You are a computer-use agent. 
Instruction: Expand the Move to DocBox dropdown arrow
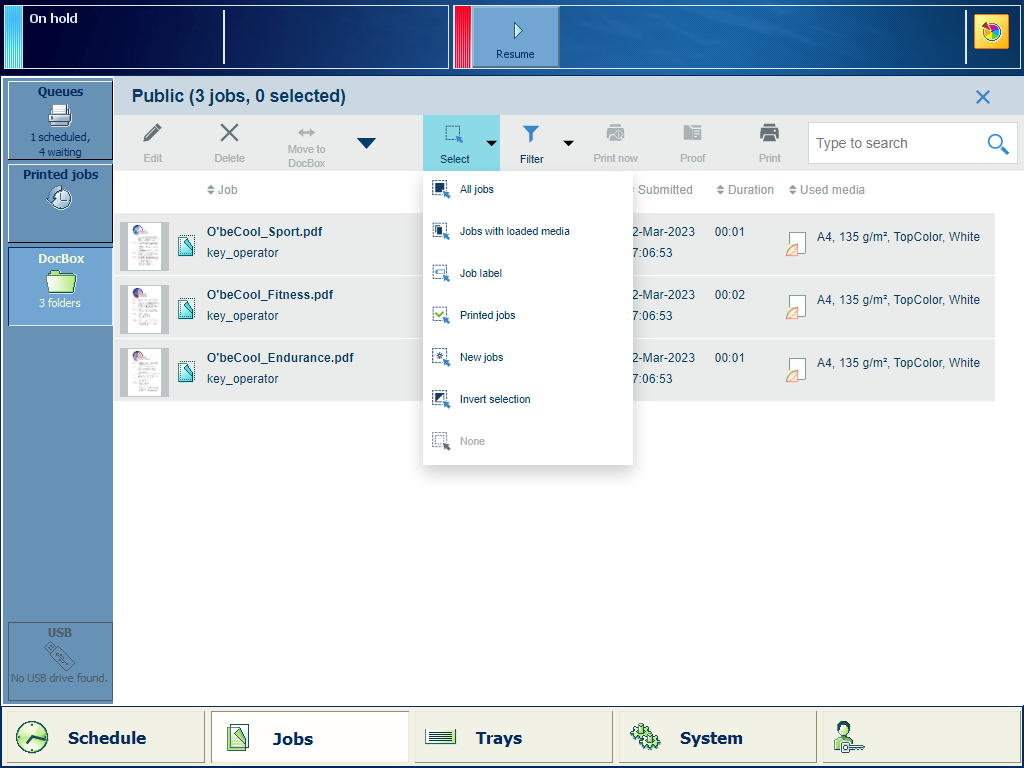pos(366,143)
